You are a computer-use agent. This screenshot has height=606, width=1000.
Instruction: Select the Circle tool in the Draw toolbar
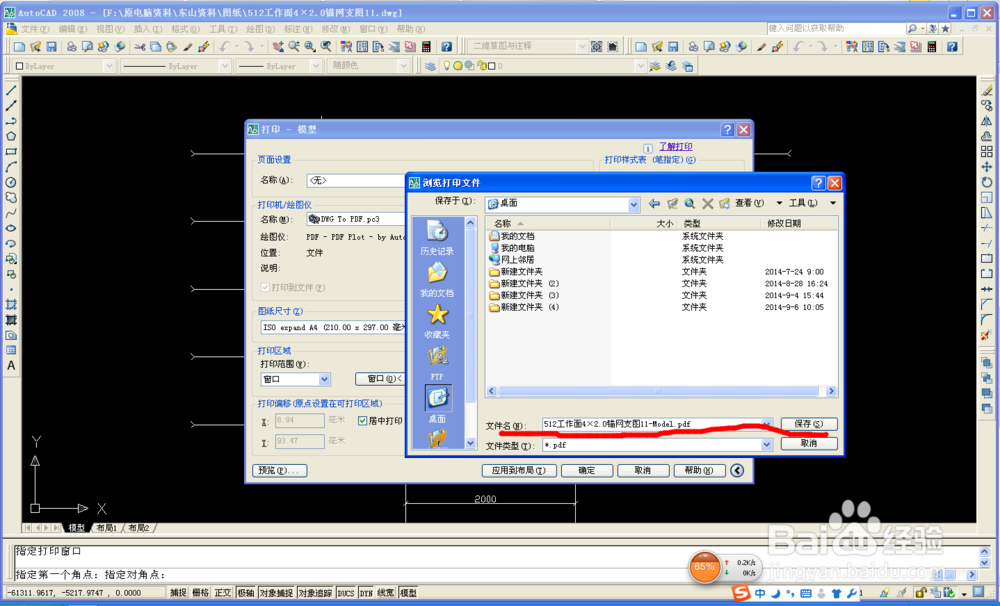coord(11,182)
